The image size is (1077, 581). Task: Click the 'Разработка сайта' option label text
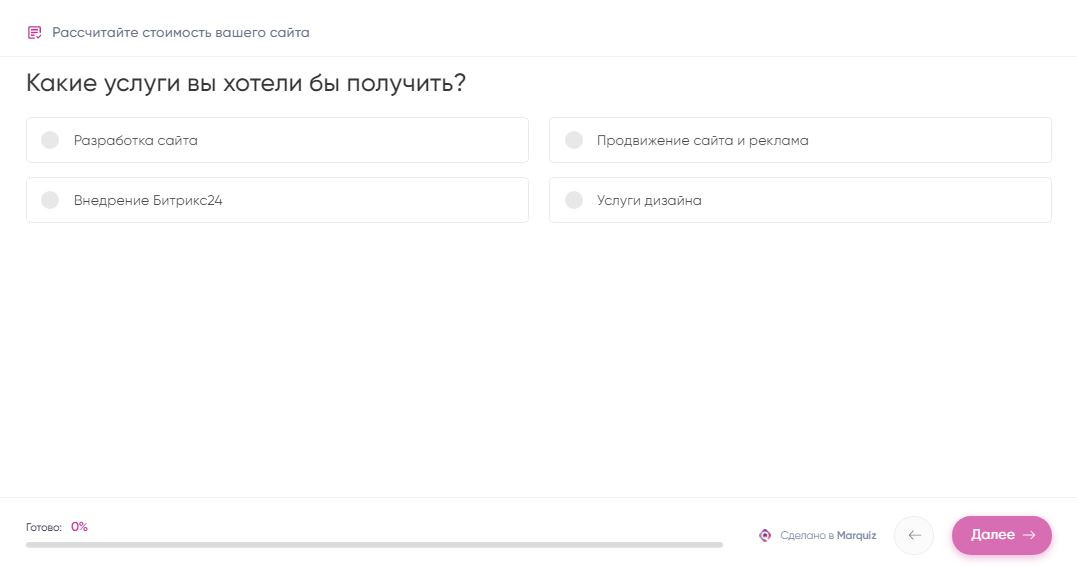point(136,141)
